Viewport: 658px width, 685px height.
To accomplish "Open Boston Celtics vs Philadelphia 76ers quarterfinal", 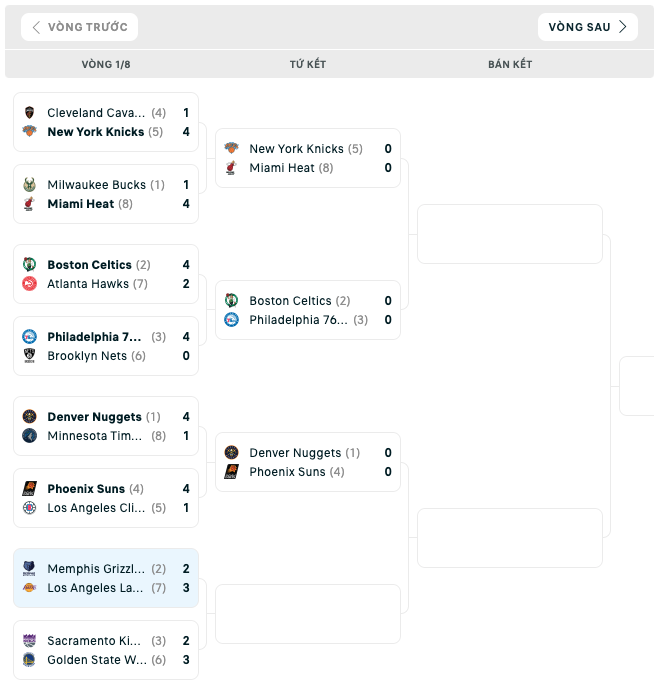I will click(x=308, y=310).
